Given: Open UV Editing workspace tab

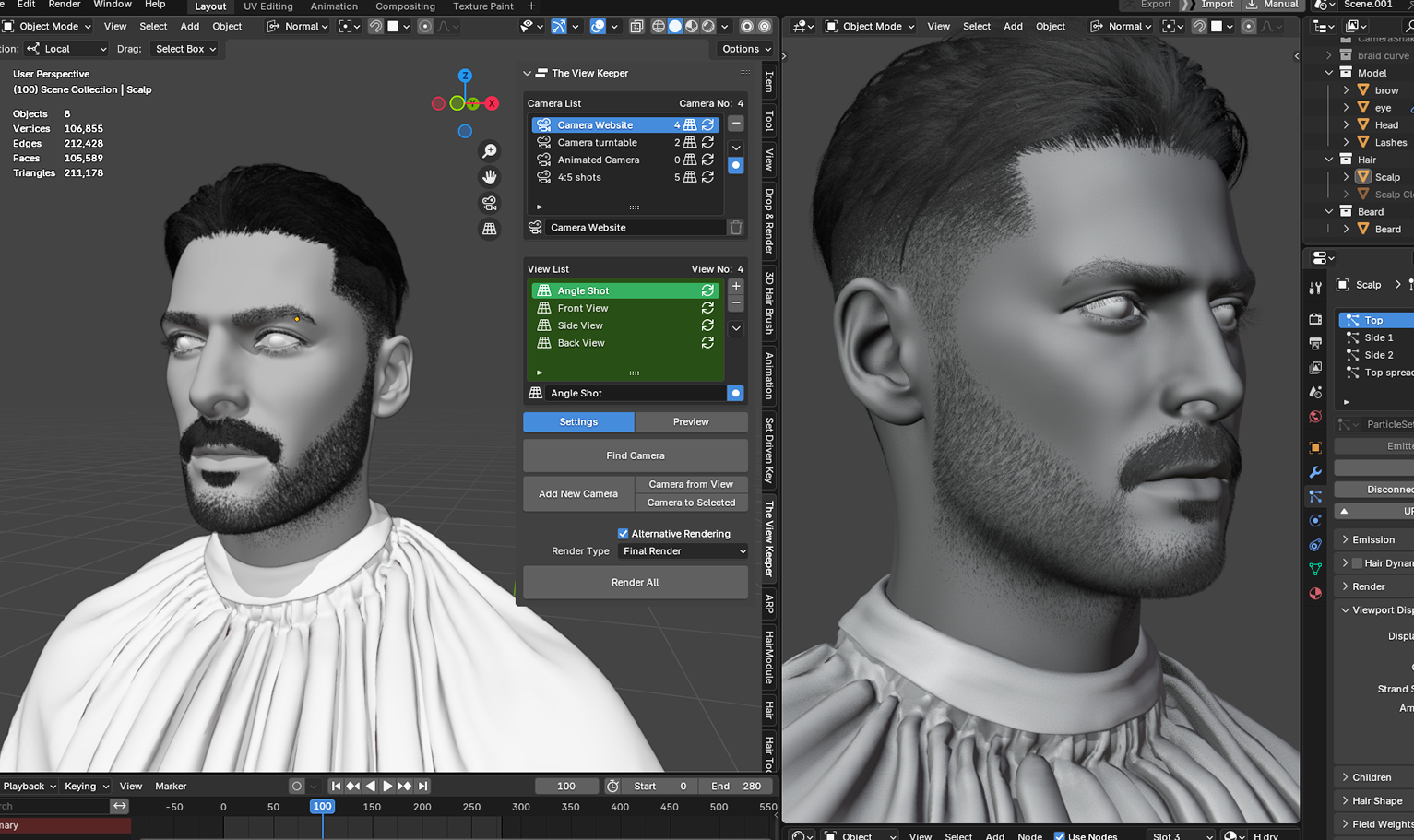Looking at the screenshot, I should point(268,6).
